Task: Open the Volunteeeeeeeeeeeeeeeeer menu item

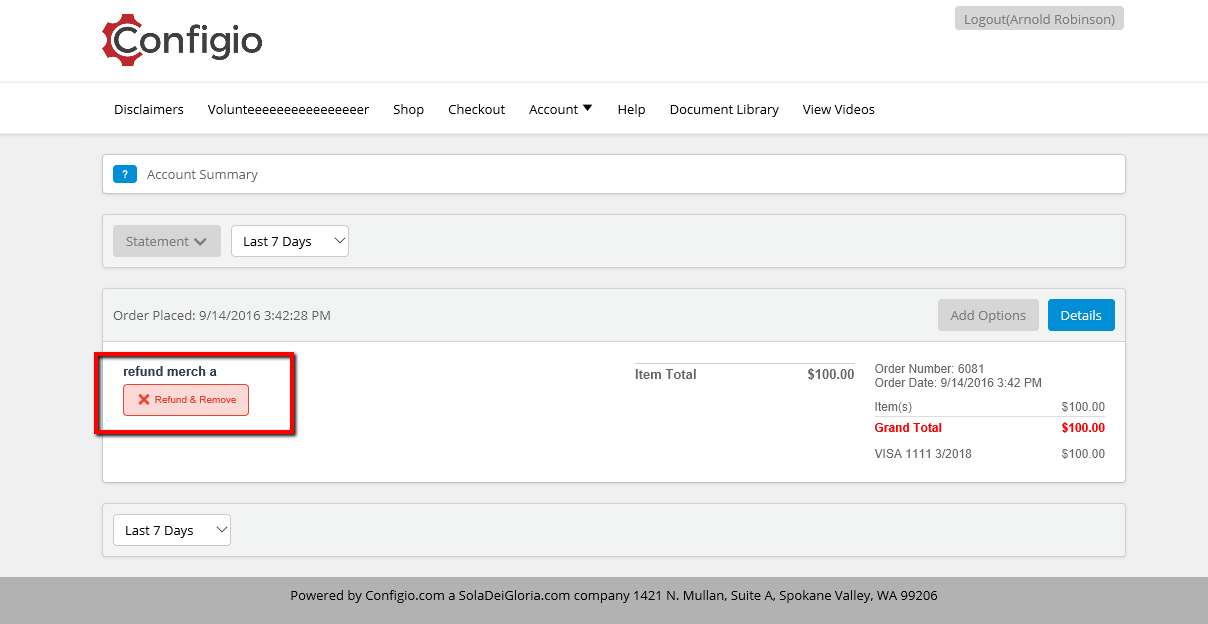Action: click(x=288, y=110)
